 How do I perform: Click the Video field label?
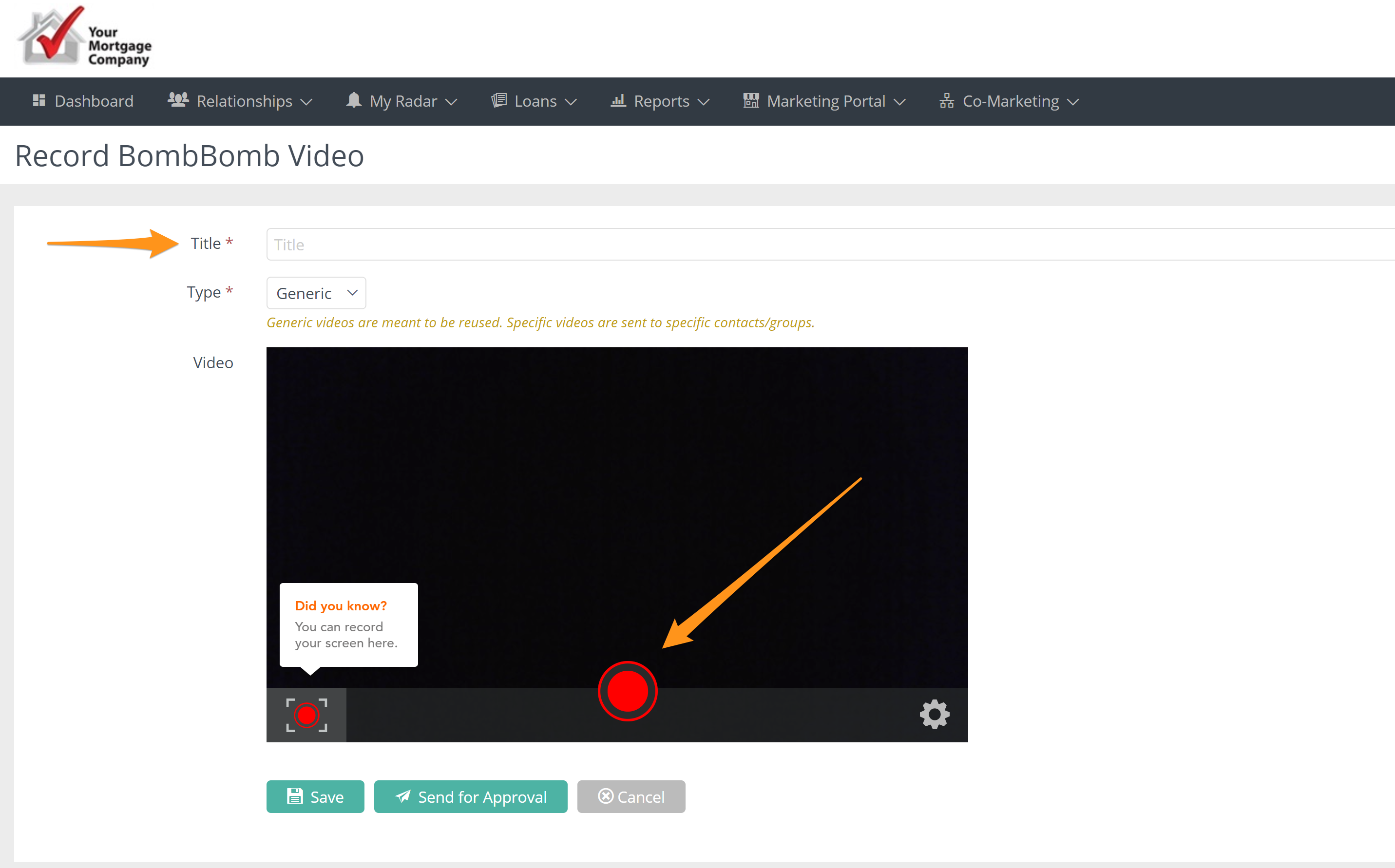tap(213, 363)
